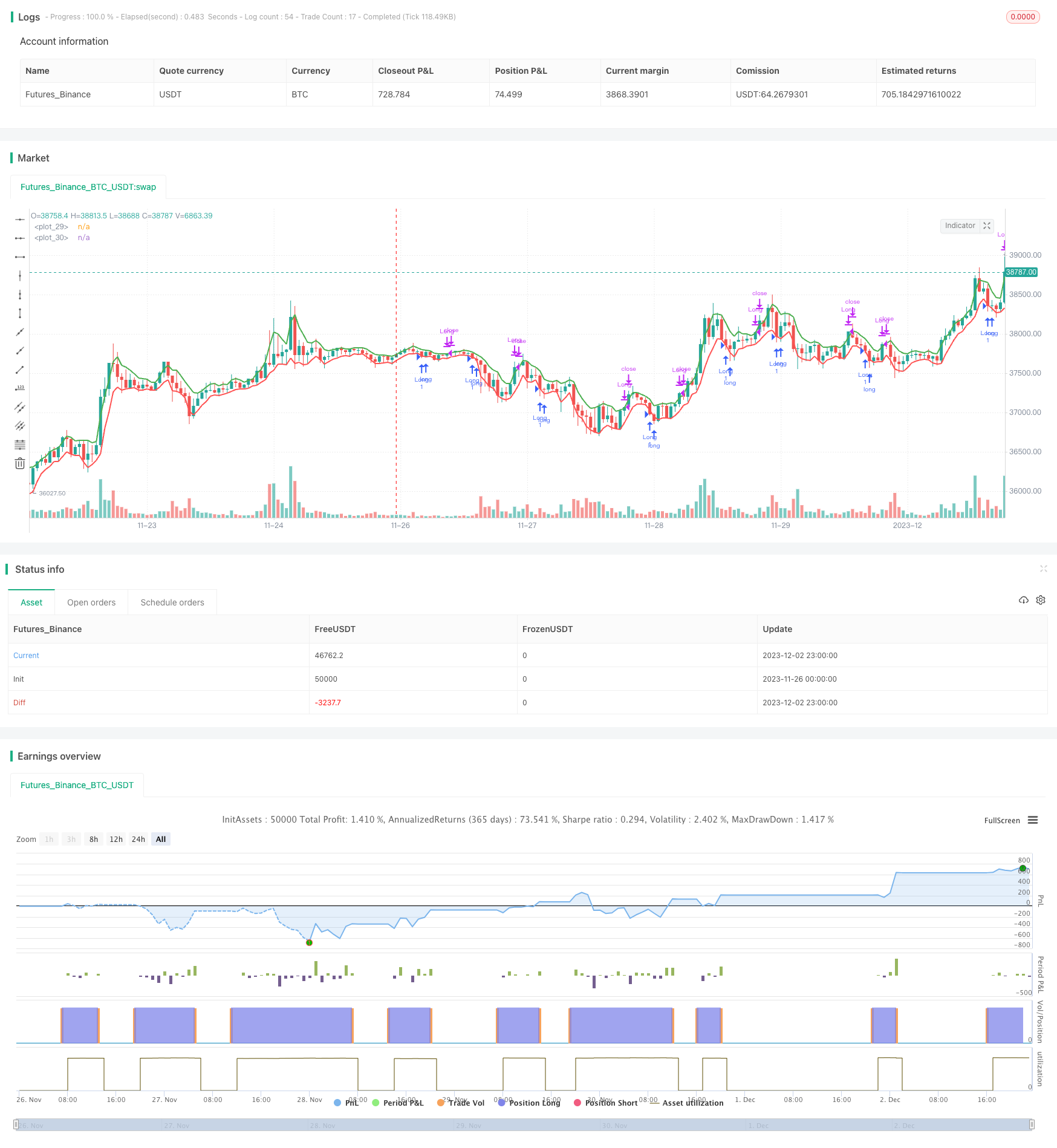The image size is (1057, 1148).
Task: Click the cloud download icon in Status info
Action: pos(1024,600)
